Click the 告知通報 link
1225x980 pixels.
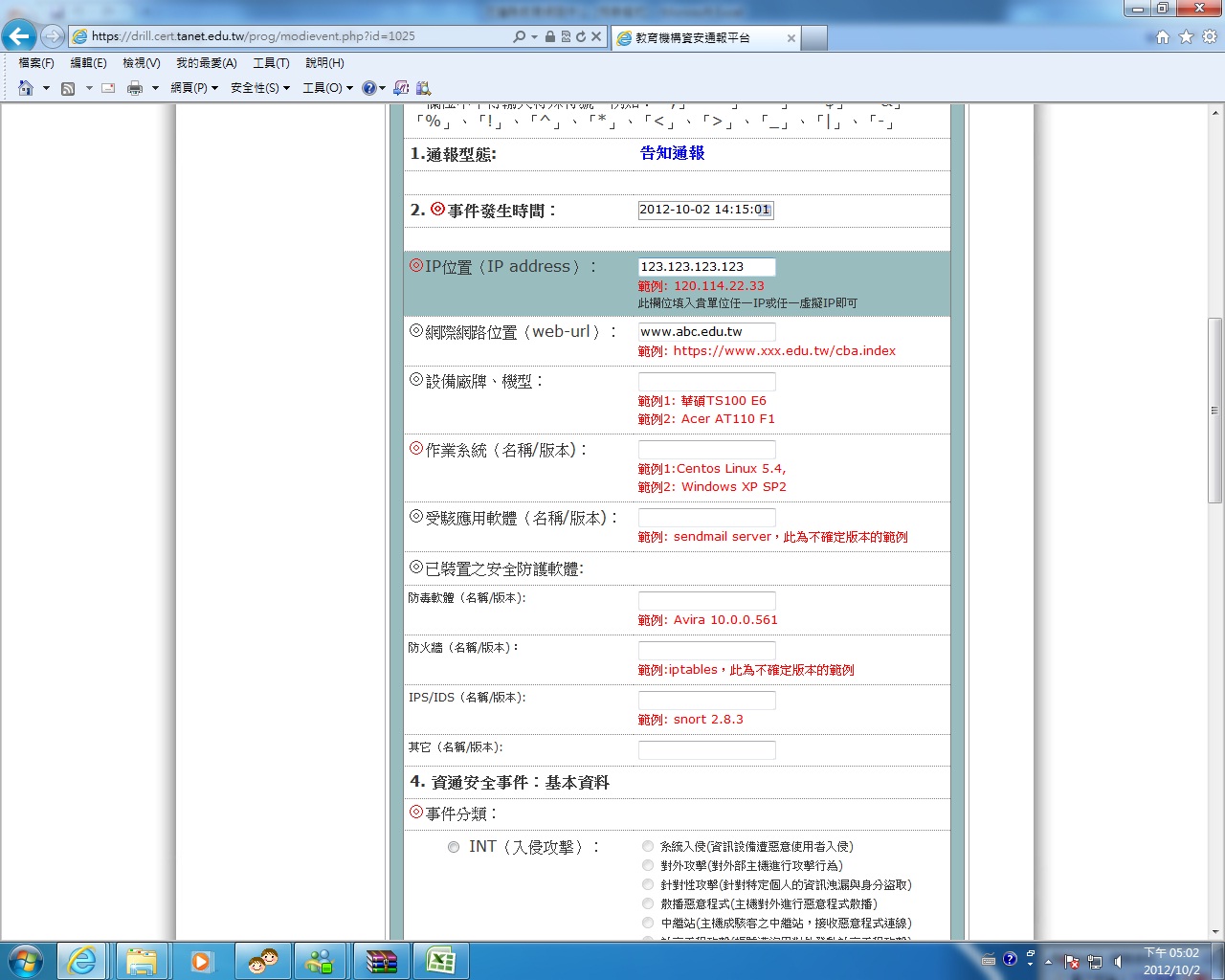[x=672, y=153]
